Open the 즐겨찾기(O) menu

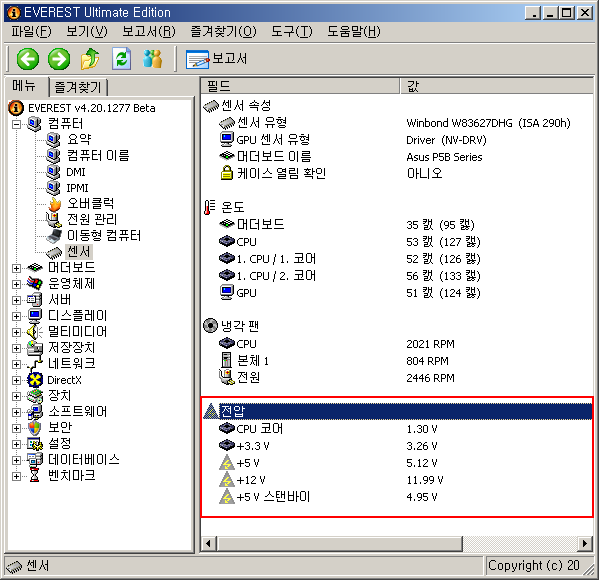coord(223,32)
